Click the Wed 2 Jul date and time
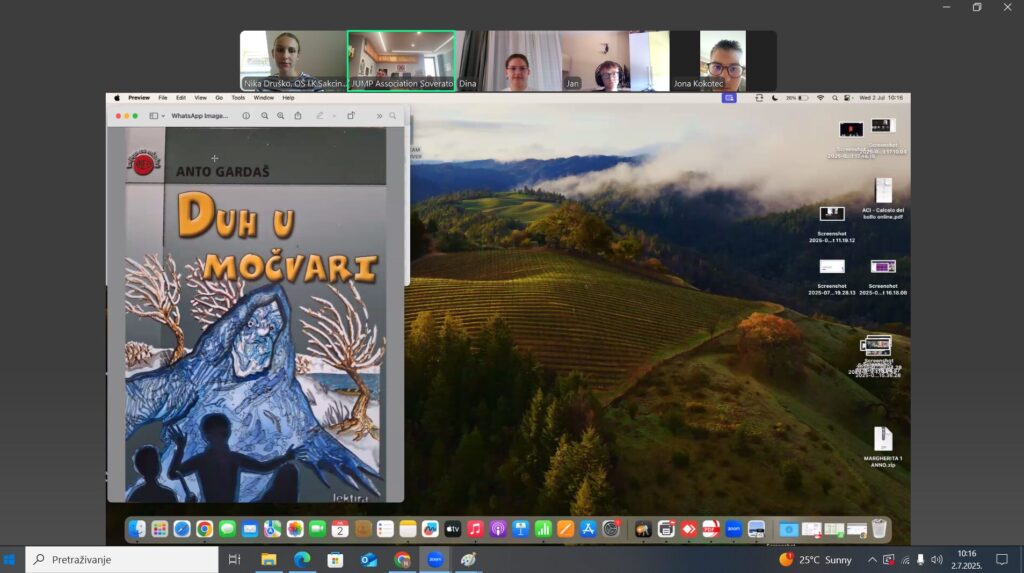This screenshot has width=1024, height=573. (x=881, y=98)
